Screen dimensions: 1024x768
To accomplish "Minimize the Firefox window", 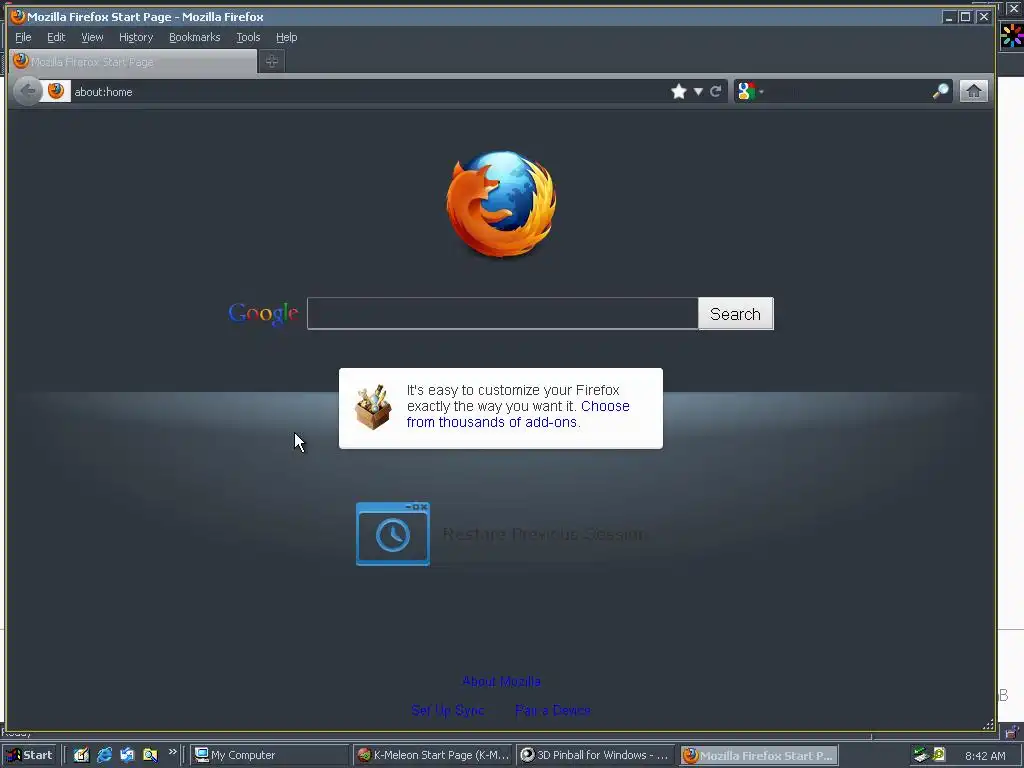I will click(949, 17).
